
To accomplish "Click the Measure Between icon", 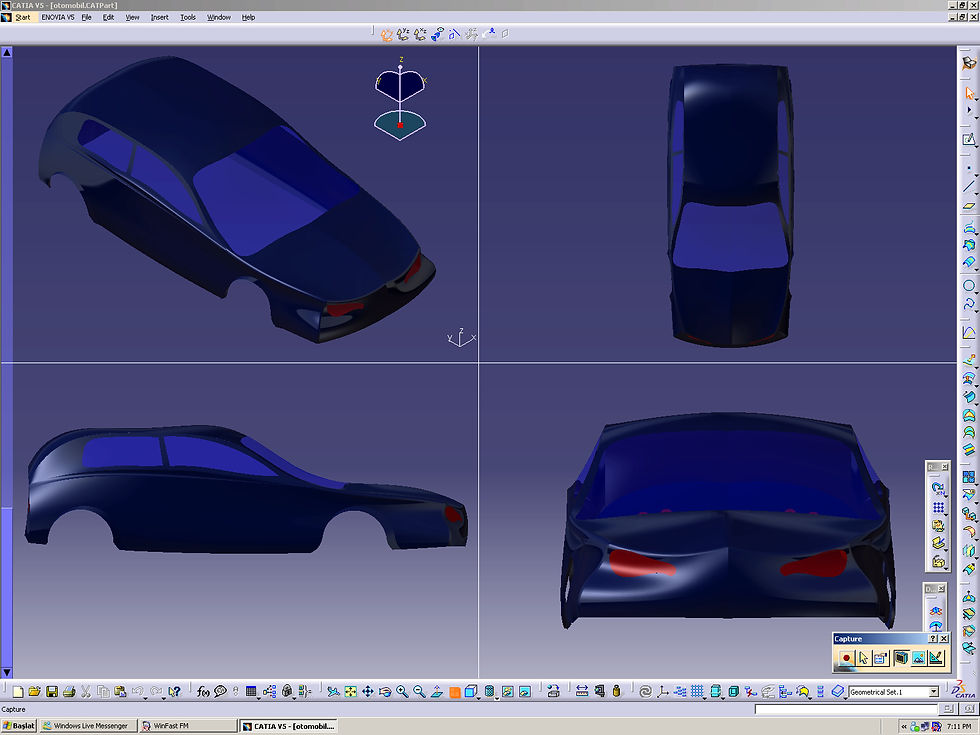I will coord(582,691).
